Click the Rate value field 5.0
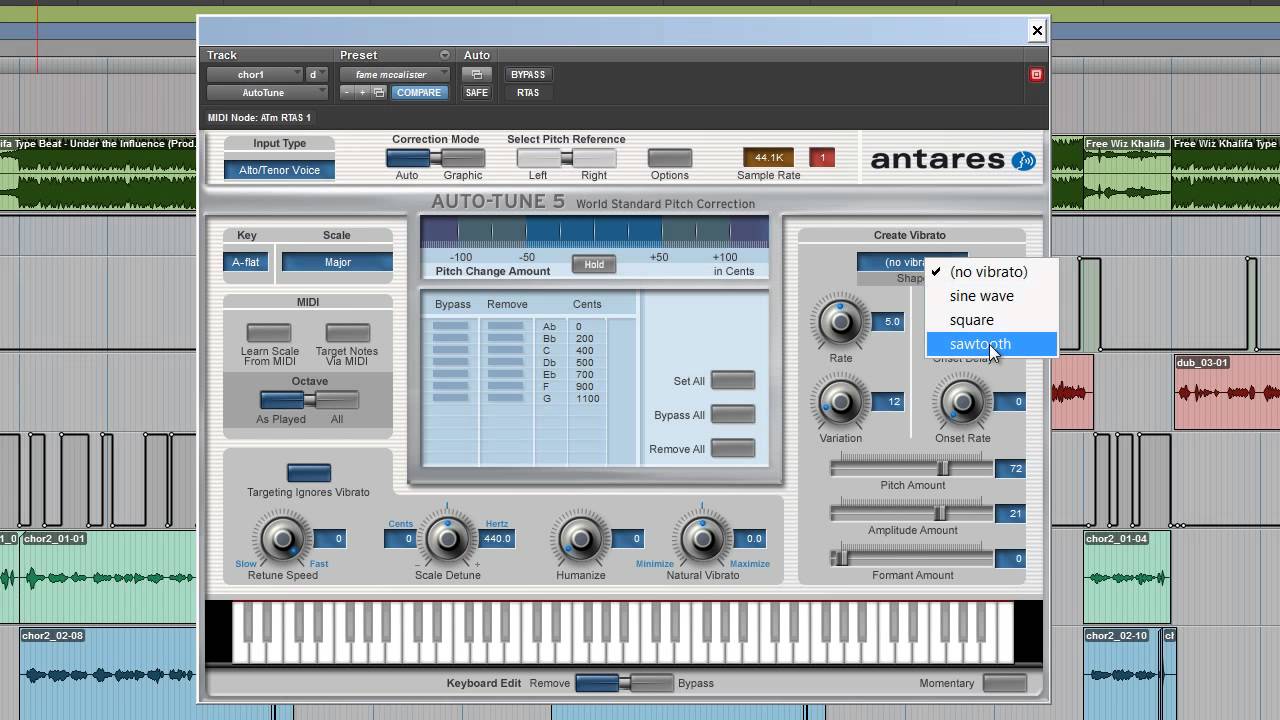Image resolution: width=1280 pixels, height=720 pixels. 889,321
